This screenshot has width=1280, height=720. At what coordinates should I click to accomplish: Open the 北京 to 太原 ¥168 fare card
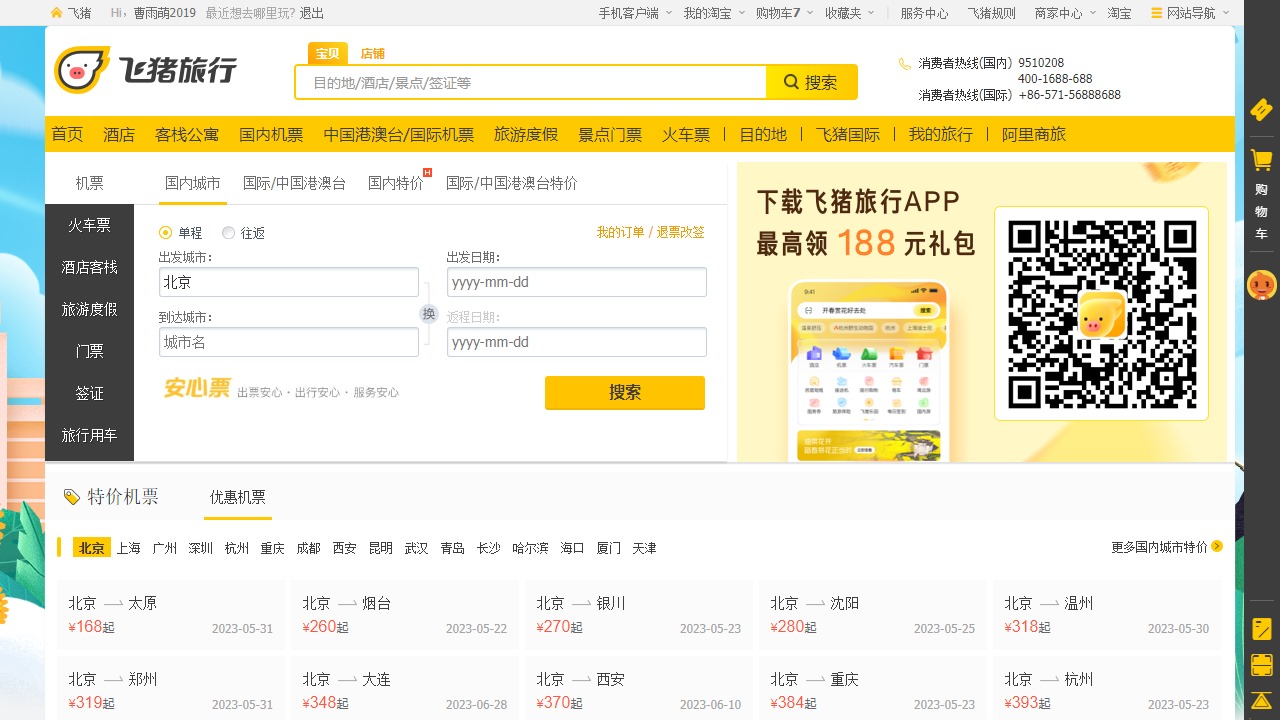171,615
